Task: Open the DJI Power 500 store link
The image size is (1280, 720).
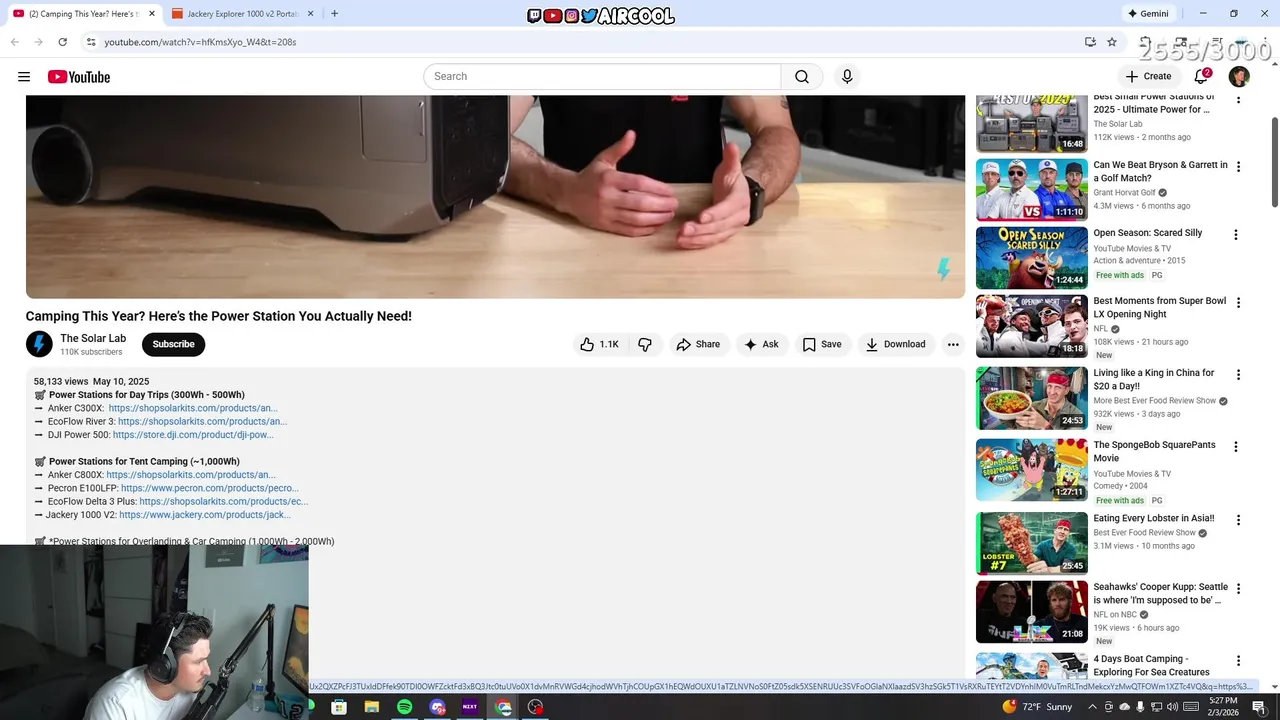Action: pyautogui.click(x=193, y=435)
